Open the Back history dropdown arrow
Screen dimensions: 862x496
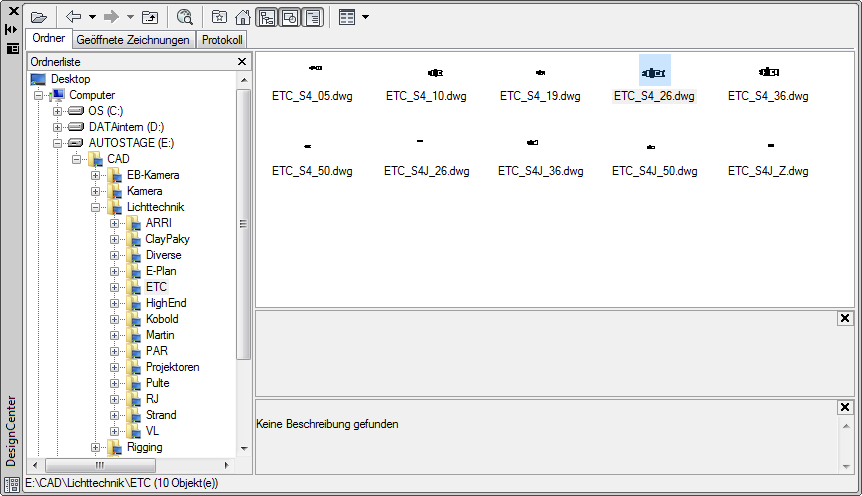(x=92, y=17)
